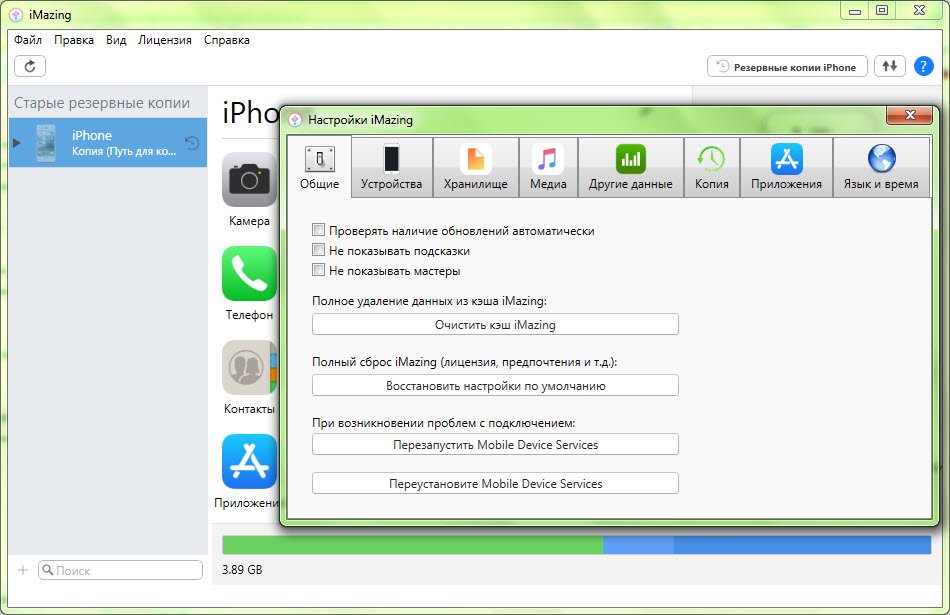Click the dark blue storage bar segment
Screen dimensions: 950x615
coord(802,545)
